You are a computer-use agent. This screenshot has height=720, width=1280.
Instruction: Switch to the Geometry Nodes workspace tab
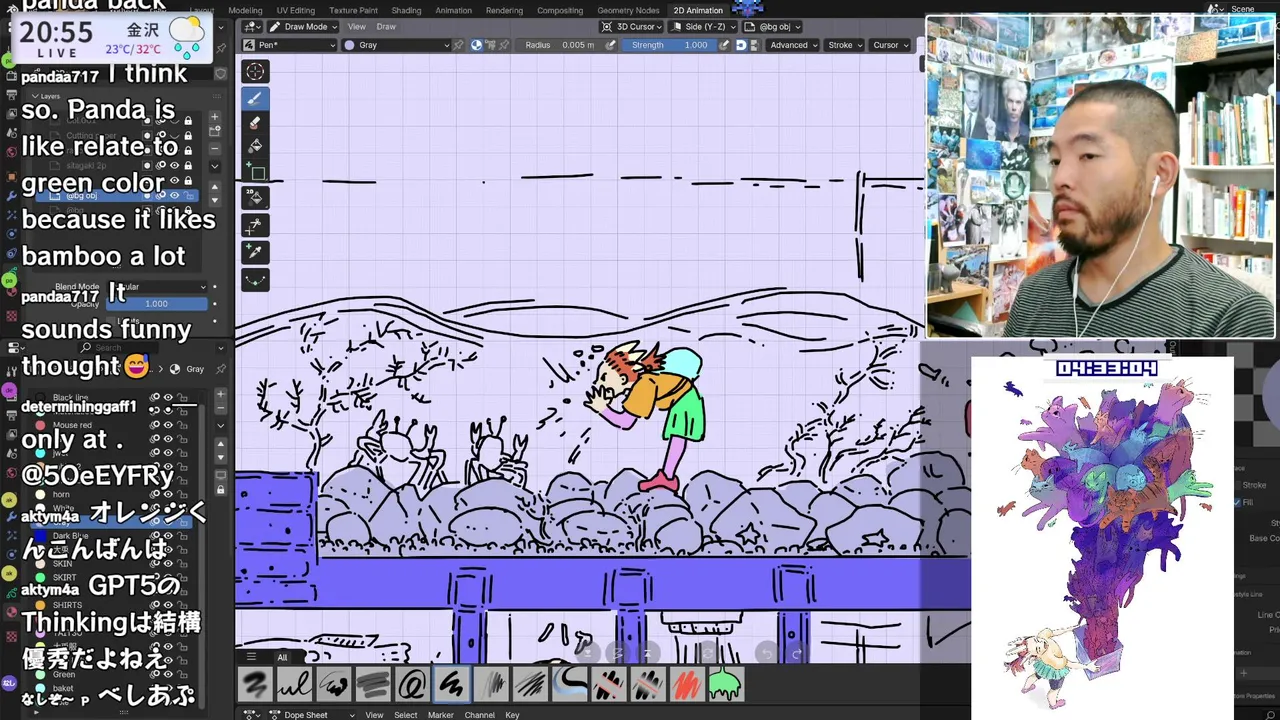pos(628,10)
